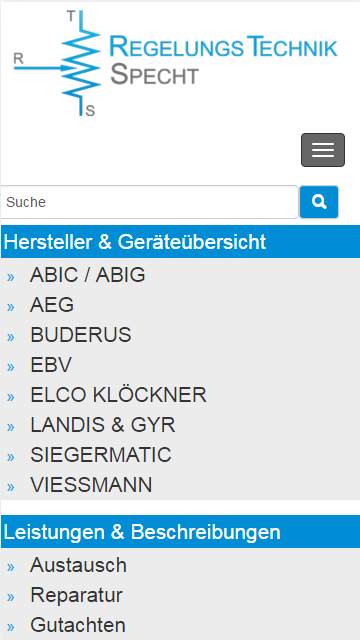360x640 pixels.
Task: Click the arrow icon beside Gutachten
Action: pos(11,627)
